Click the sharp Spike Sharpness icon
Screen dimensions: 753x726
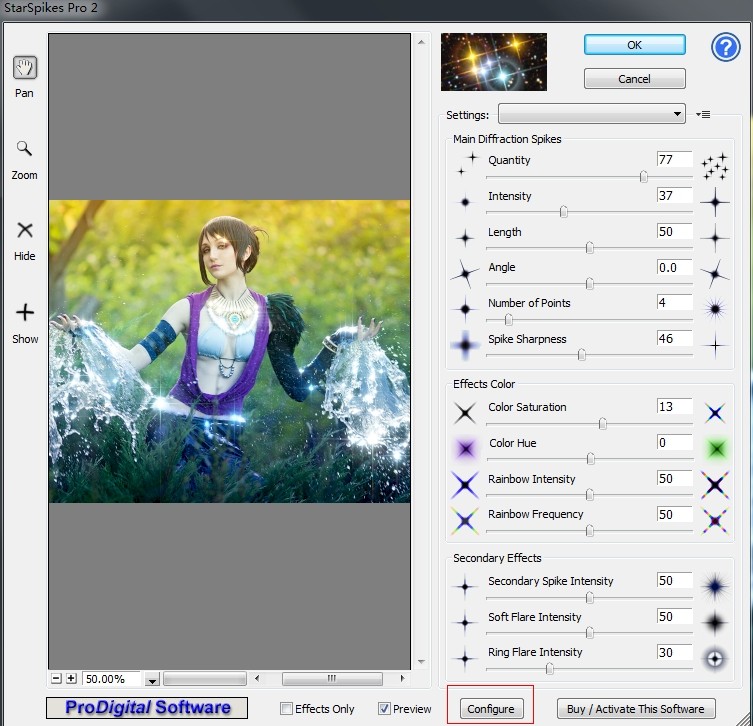(715, 345)
